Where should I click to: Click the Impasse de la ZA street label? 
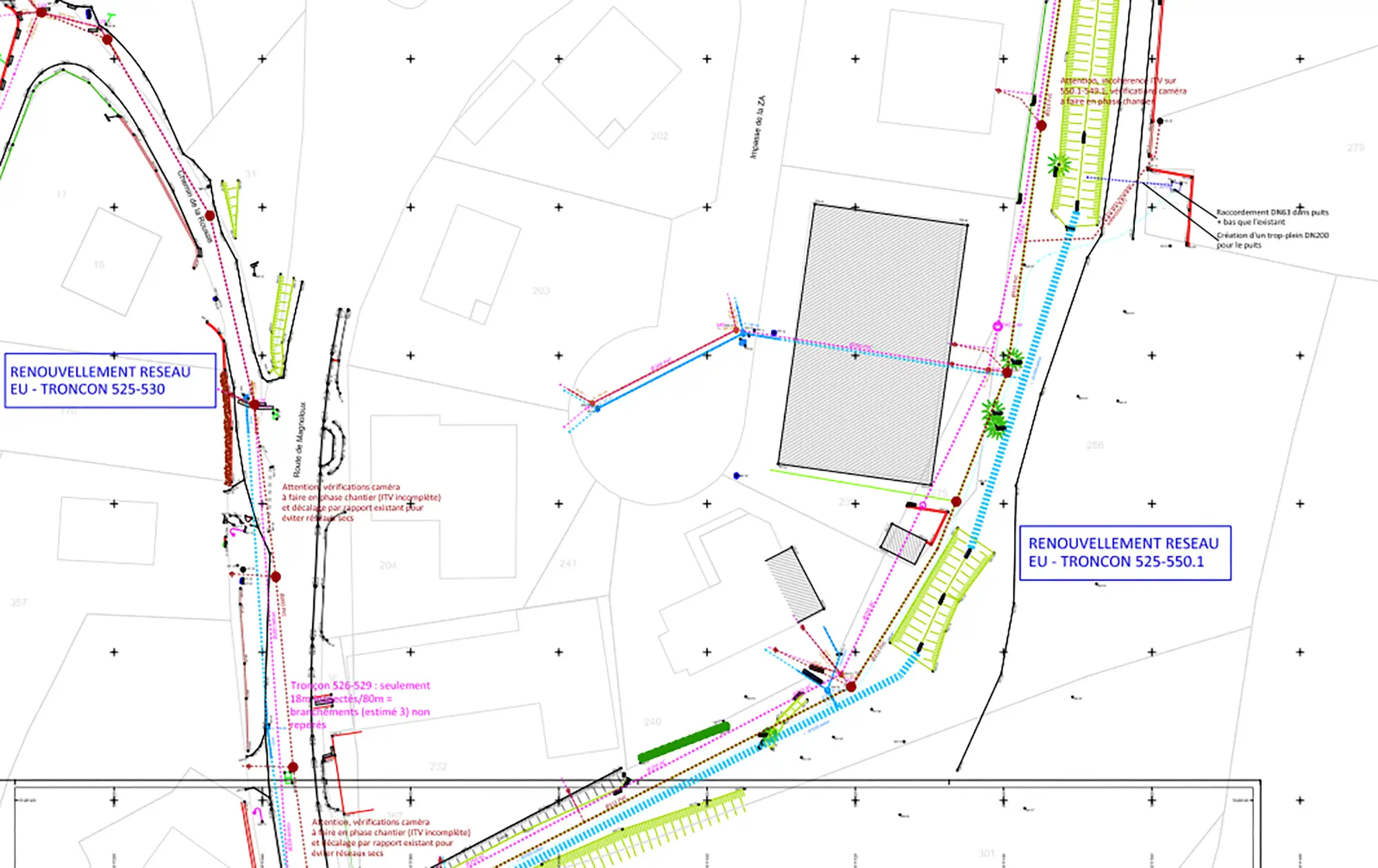(x=757, y=127)
